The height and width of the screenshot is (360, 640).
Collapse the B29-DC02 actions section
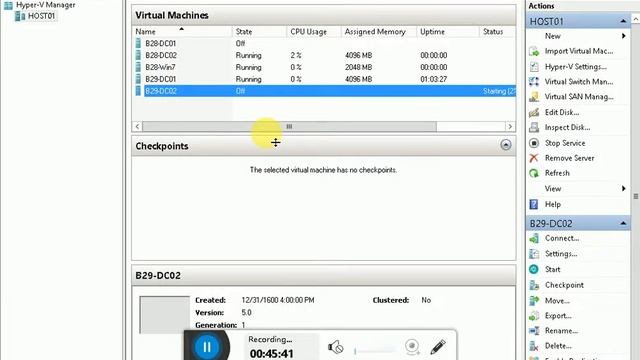click(623, 223)
